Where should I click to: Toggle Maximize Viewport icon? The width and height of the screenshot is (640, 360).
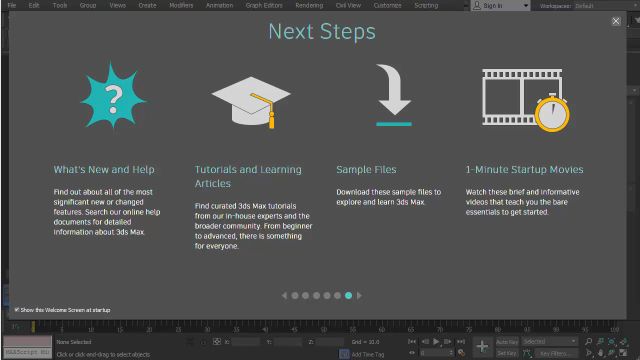pyautogui.click(x=623, y=353)
